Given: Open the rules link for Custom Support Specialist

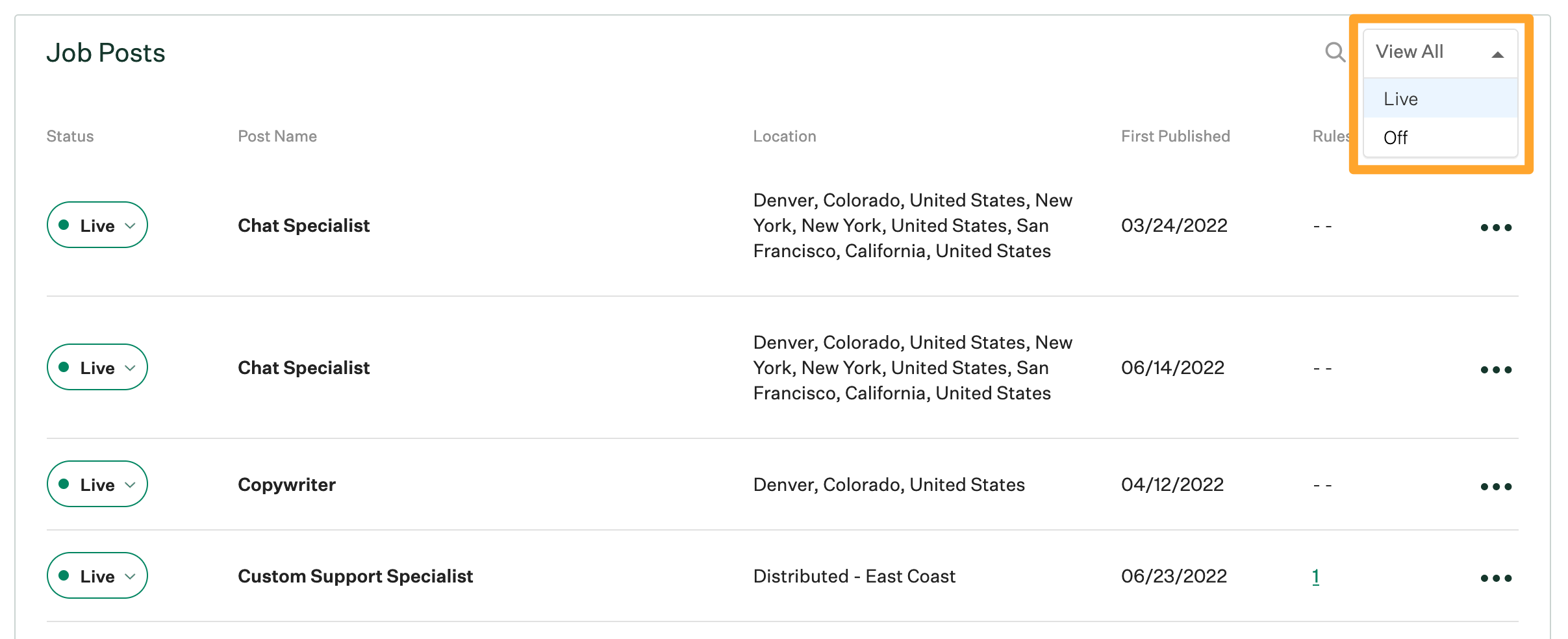Looking at the screenshot, I should [x=1316, y=576].
